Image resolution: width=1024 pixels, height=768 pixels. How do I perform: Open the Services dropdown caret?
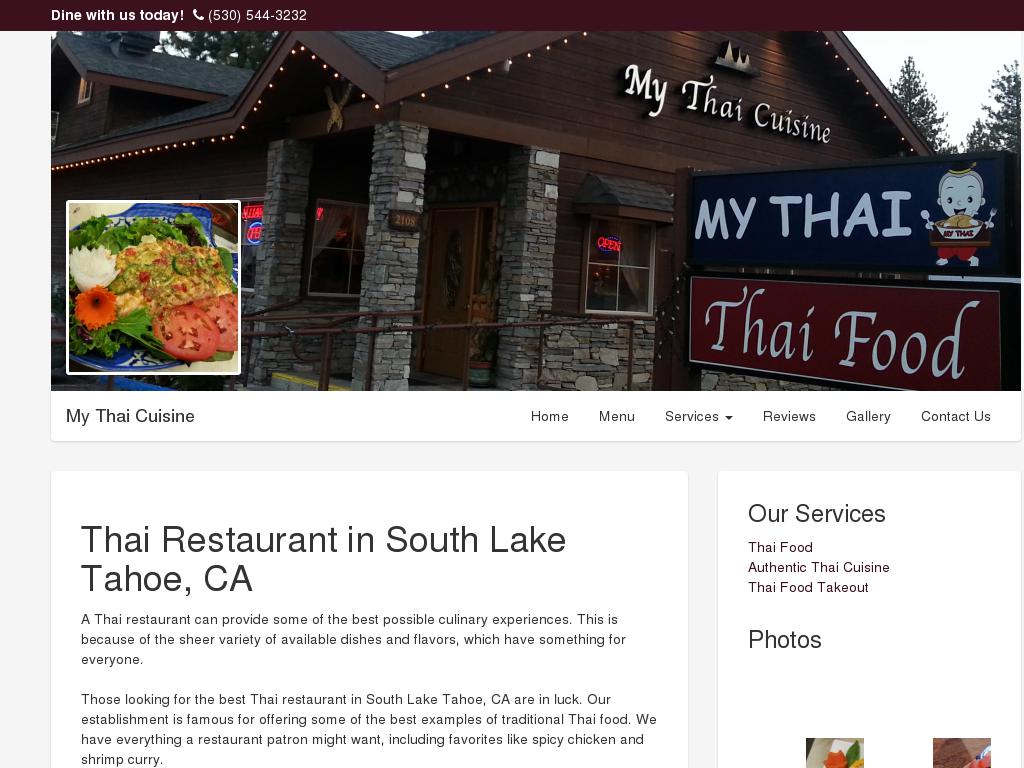tap(729, 417)
